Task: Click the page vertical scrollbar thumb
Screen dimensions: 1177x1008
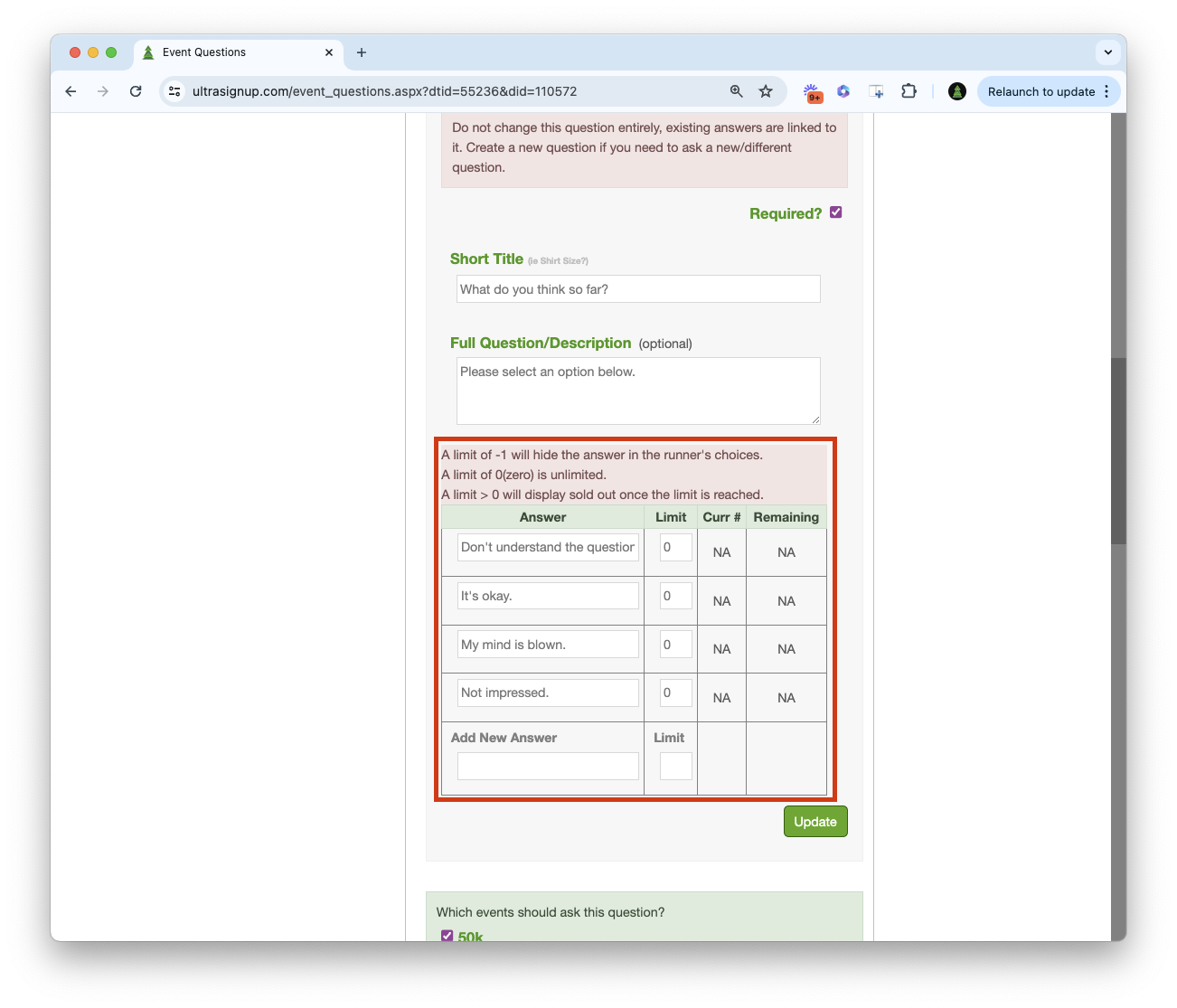Action: pos(1119,450)
